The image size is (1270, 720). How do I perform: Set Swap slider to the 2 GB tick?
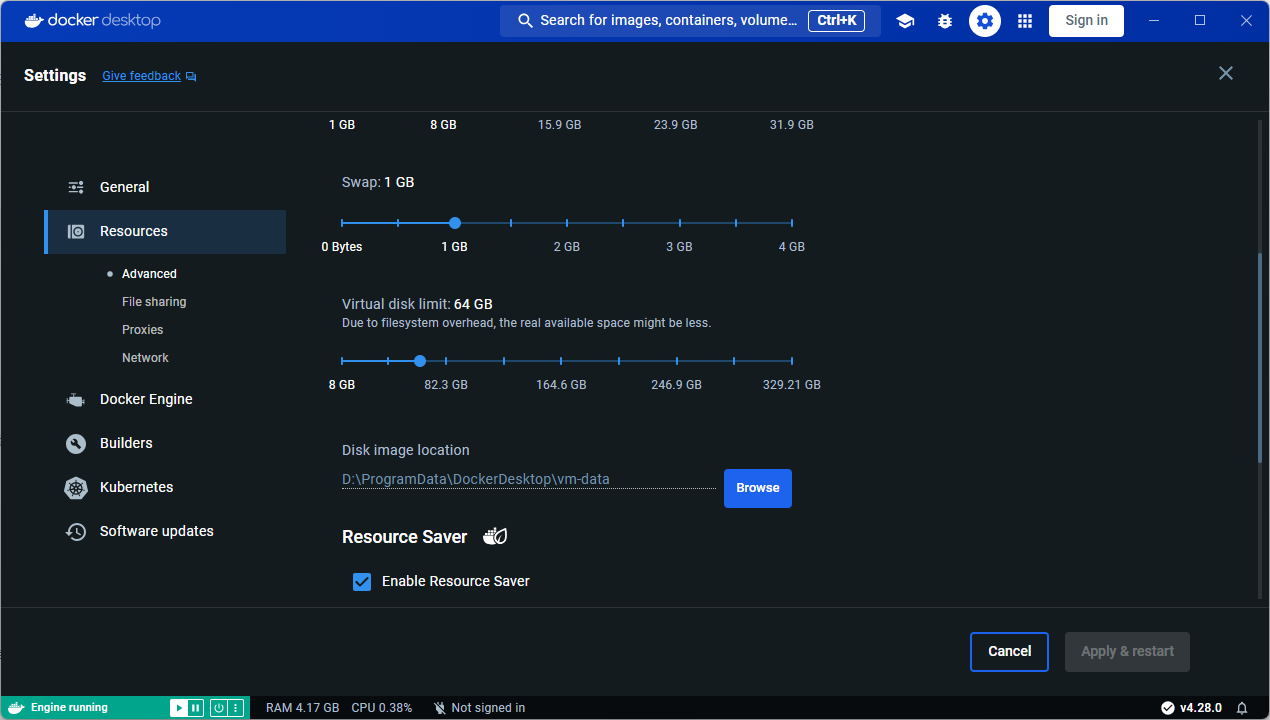pyautogui.click(x=567, y=223)
